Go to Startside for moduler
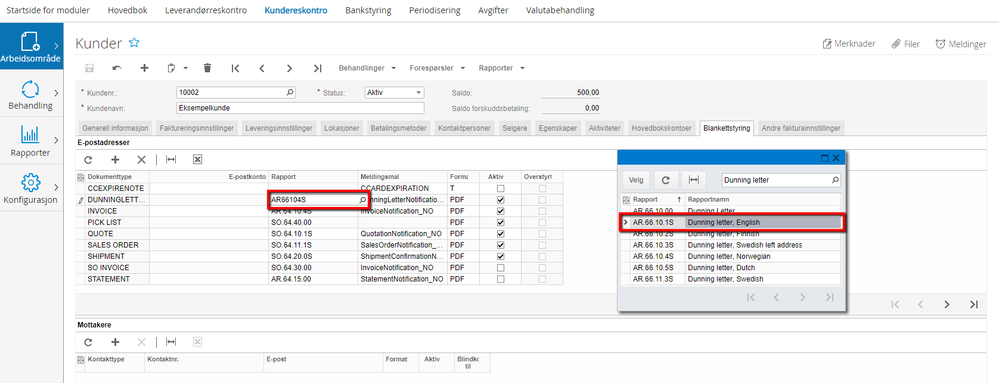This screenshot has width=999, height=383. click(48, 10)
